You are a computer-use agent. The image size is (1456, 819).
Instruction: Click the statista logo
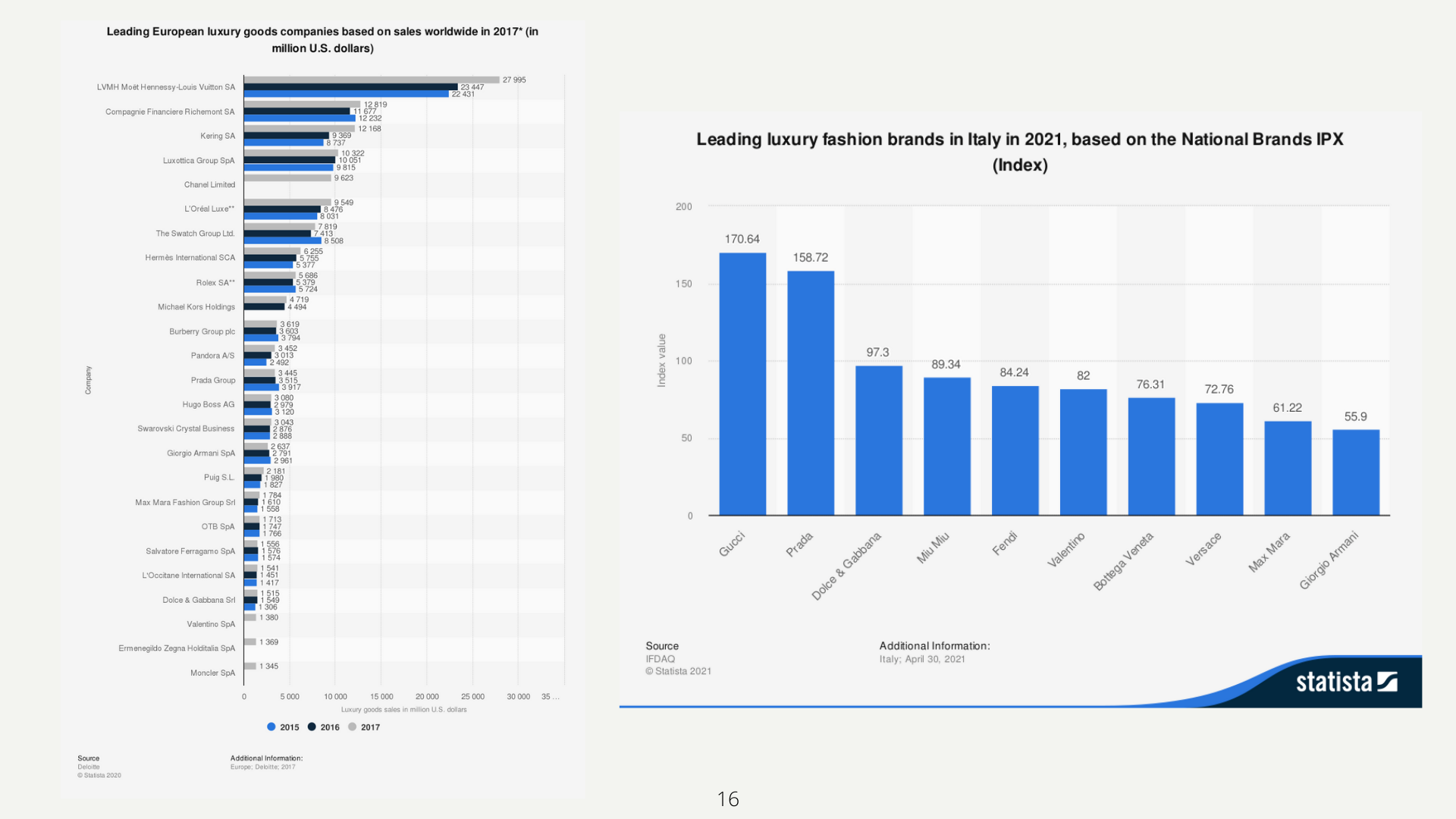[x=1346, y=682]
